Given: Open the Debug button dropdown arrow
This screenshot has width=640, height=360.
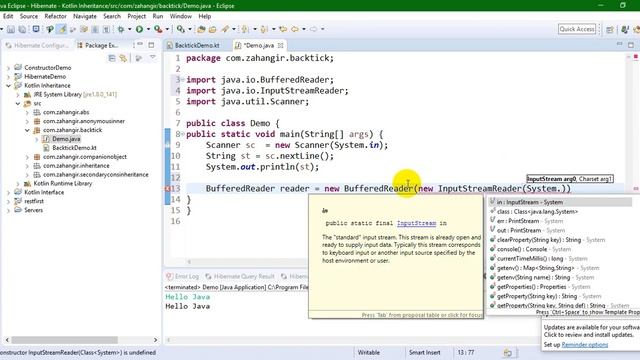Looking at the screenshot, I should (x=129, y=29).
